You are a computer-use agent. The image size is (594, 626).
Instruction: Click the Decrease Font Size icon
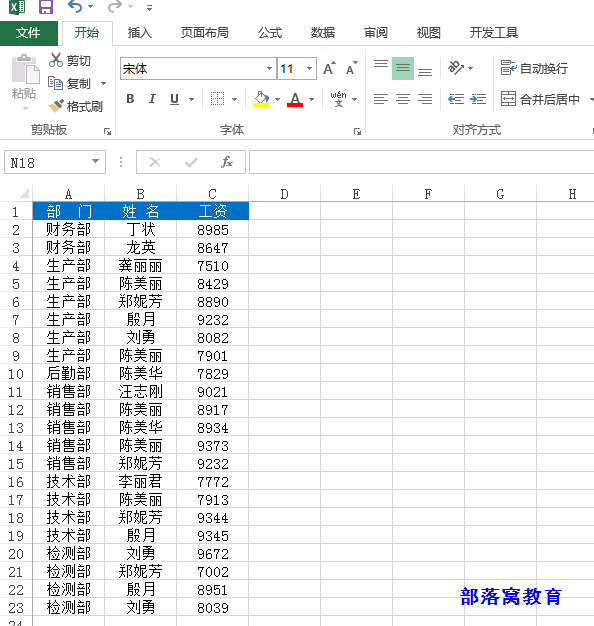tap(352, 68)
